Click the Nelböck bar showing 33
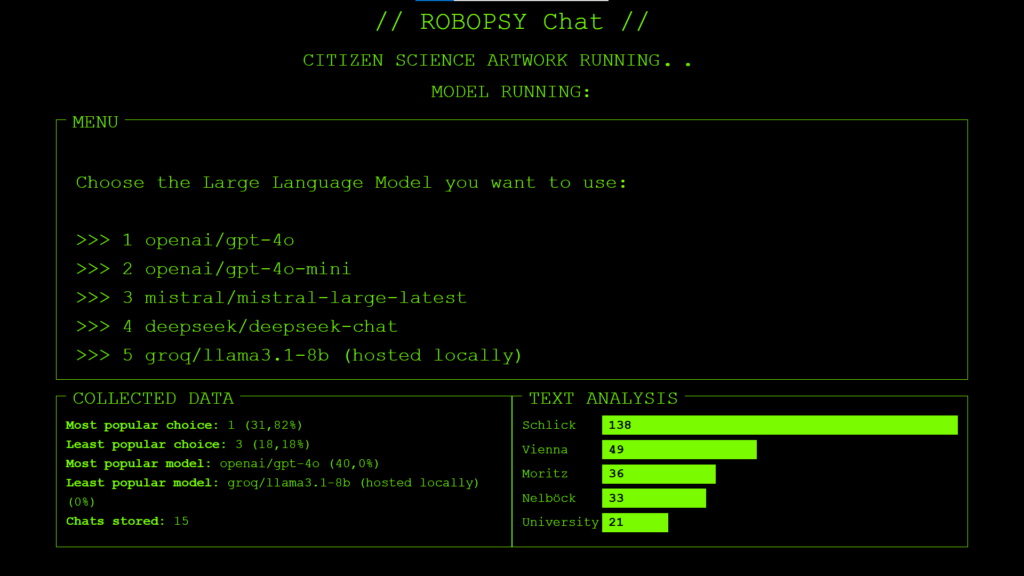 point(653,498)
